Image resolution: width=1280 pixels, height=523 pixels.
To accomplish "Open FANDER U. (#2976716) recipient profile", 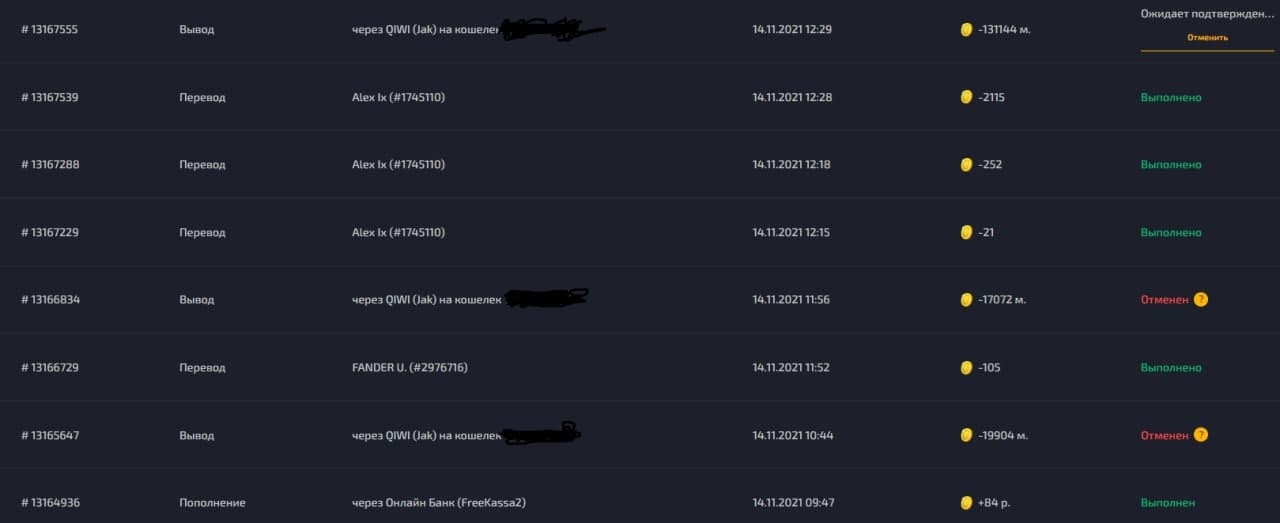I will pos(409,368).
